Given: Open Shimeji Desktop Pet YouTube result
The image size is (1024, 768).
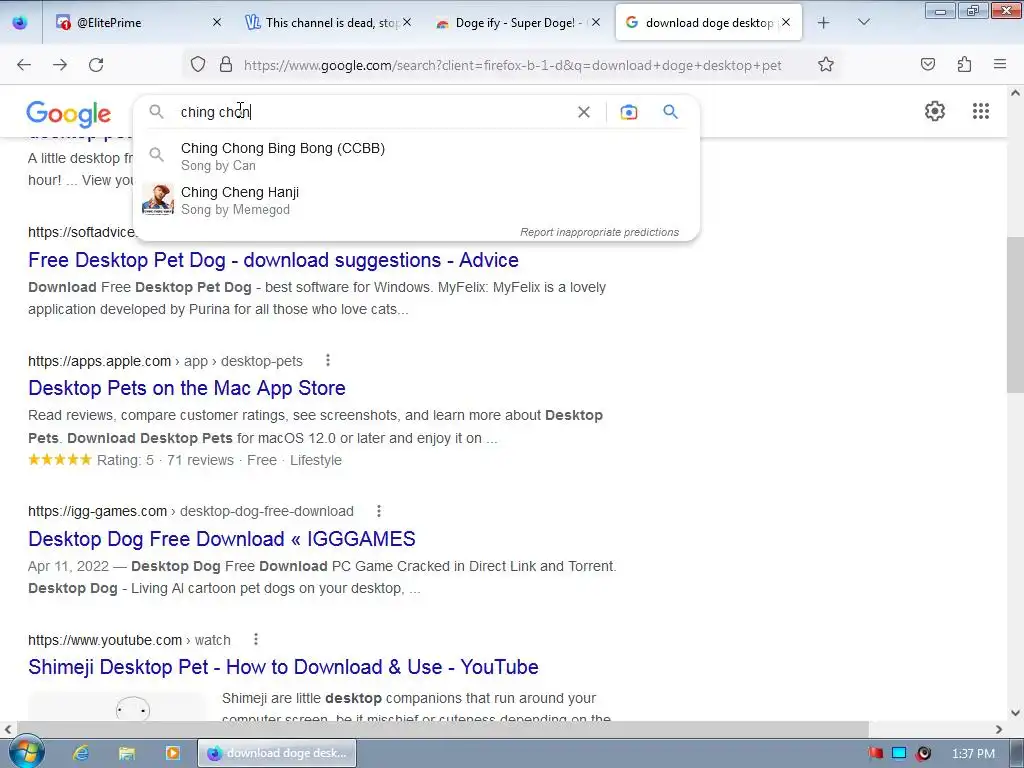Looking at the screenshot, I should click(283, 667).
